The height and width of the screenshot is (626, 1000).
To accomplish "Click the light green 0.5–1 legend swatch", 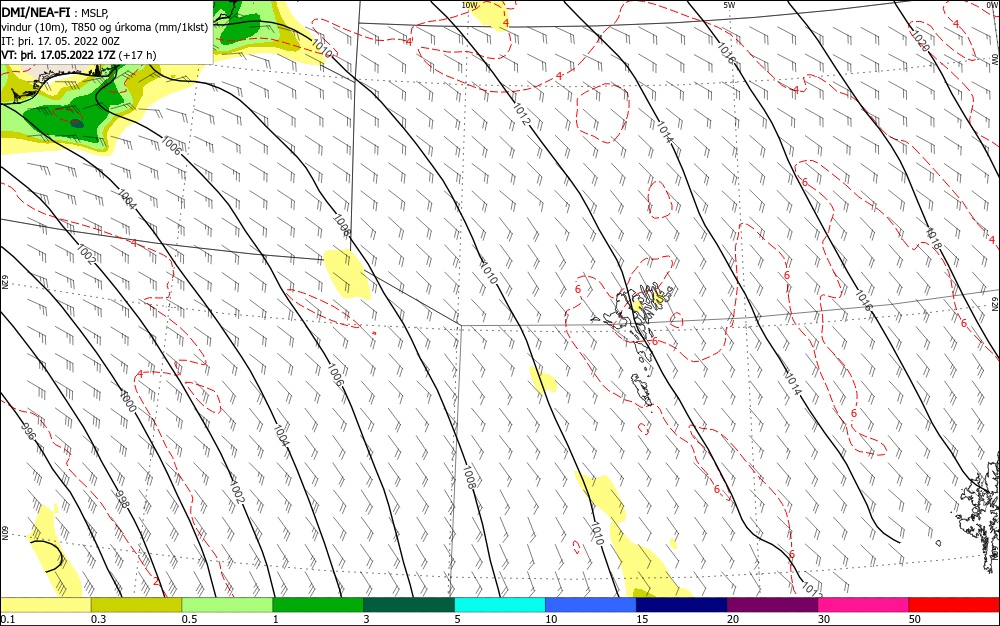I will (x=227, y=605).
